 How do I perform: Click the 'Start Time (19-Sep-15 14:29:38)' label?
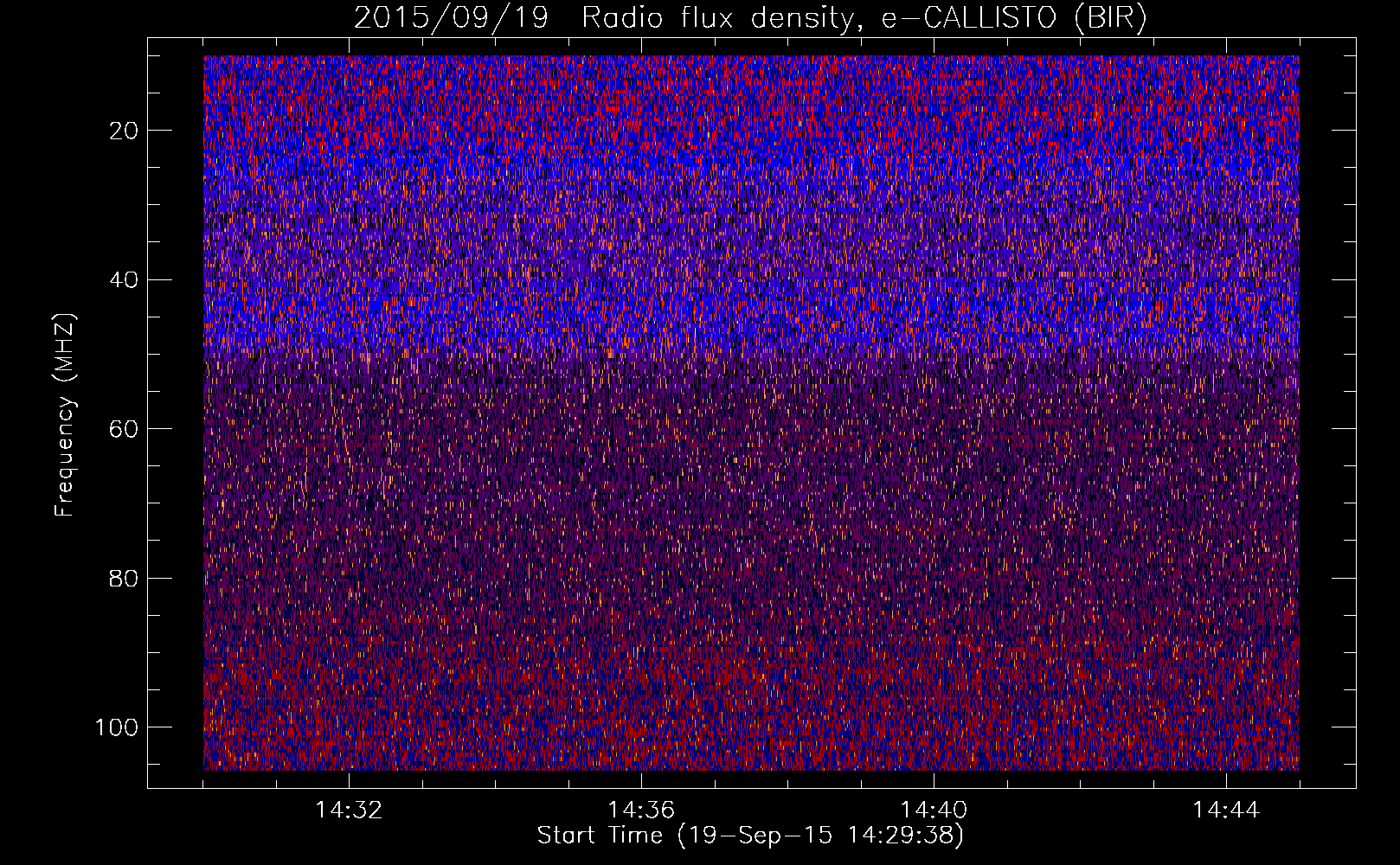pyautogui.click(x=750, y=836)
